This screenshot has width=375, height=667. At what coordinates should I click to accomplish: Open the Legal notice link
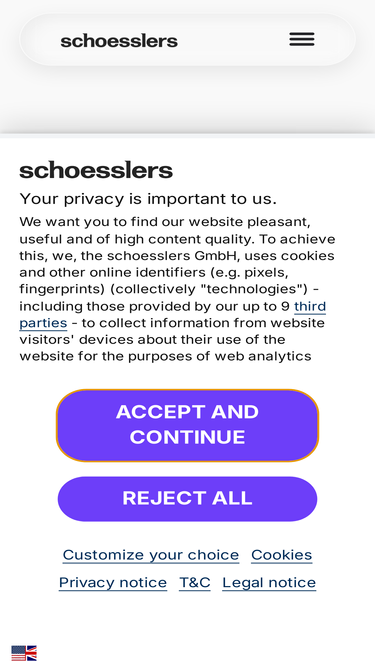[269, 582]
